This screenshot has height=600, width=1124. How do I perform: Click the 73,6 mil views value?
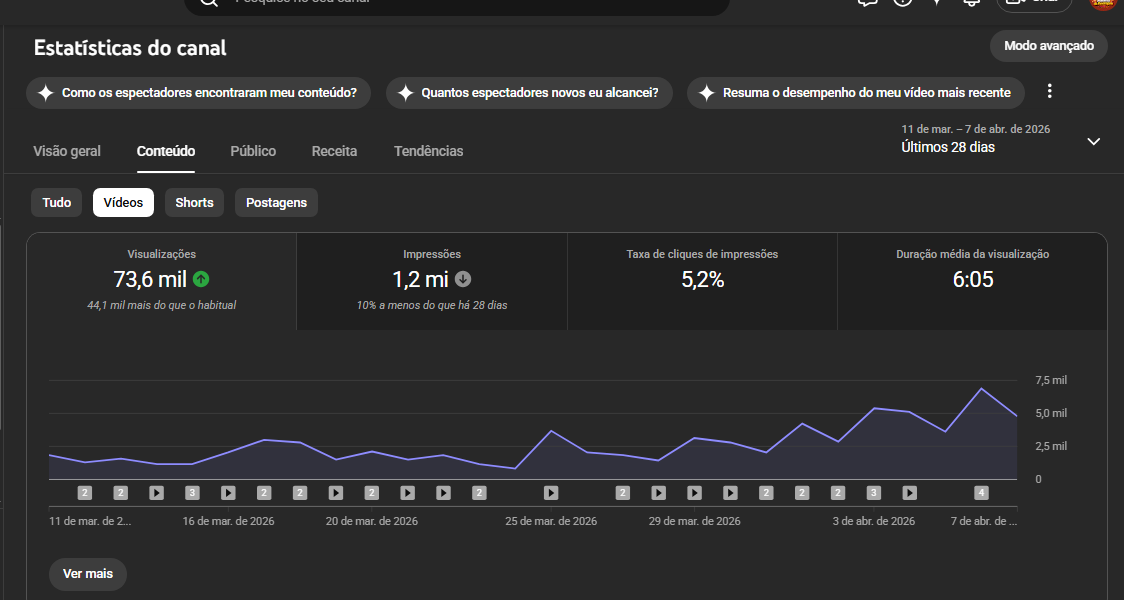(150, 279)
